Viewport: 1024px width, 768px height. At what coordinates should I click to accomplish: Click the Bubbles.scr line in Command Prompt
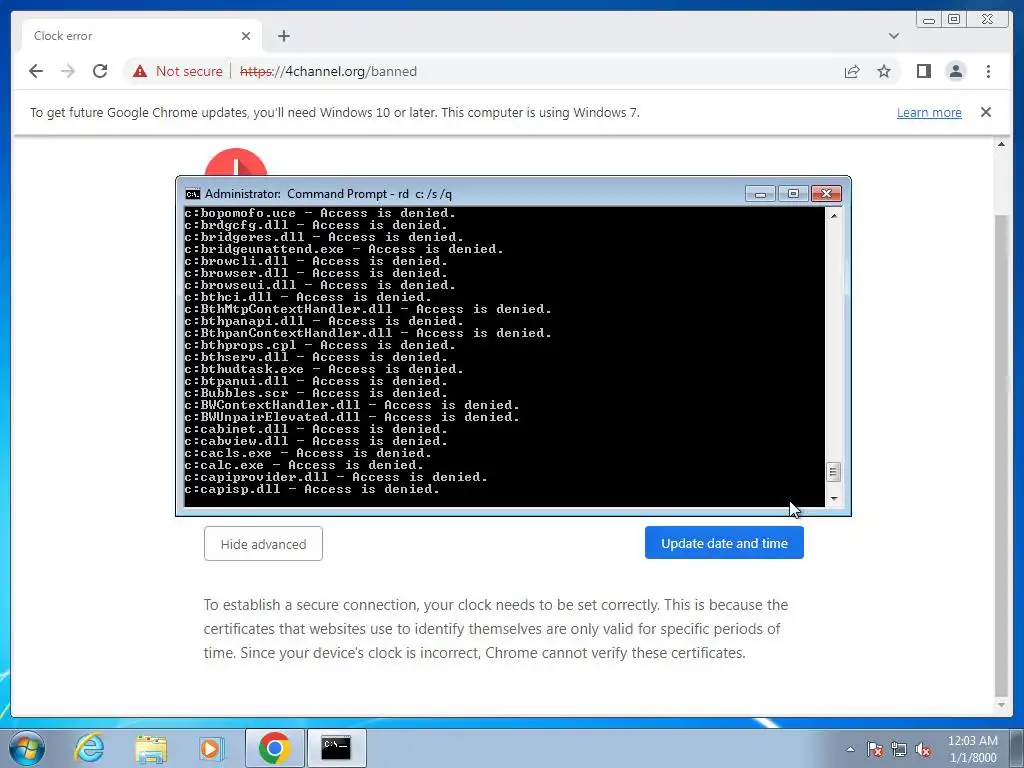(316, 393)
